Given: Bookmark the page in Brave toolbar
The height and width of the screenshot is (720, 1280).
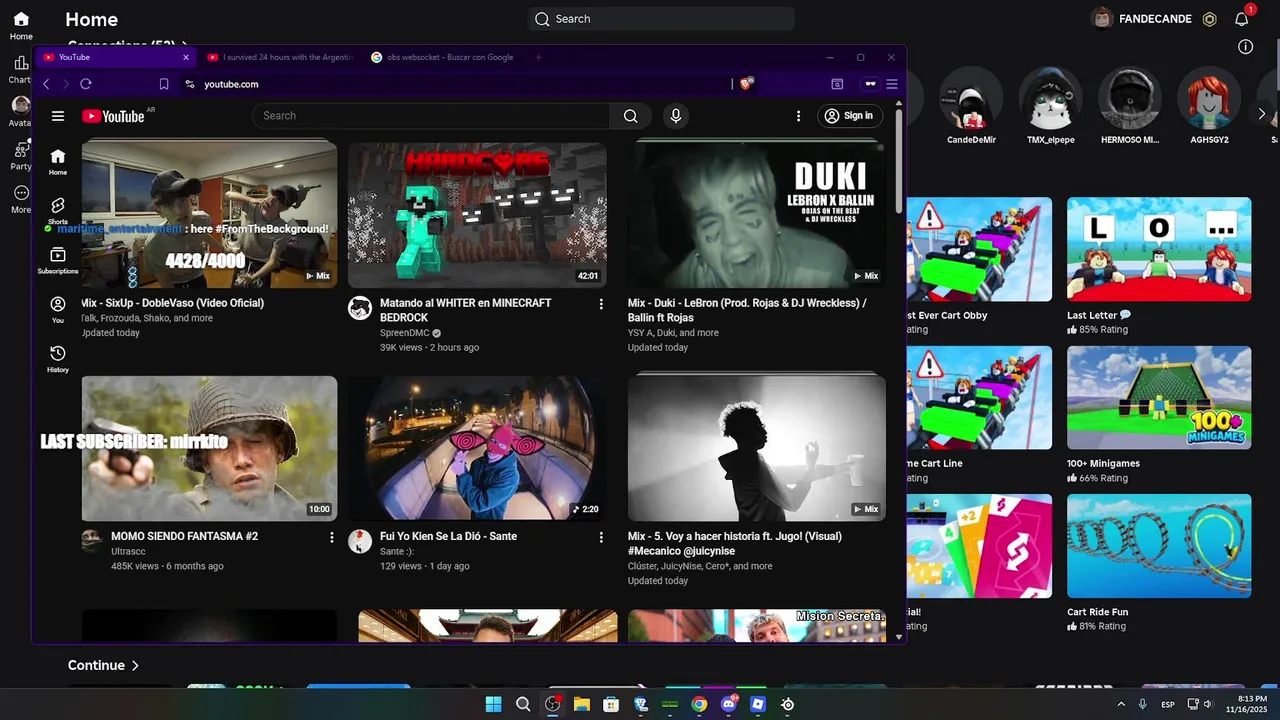Looking at the screenshot, I should [164, 84].
